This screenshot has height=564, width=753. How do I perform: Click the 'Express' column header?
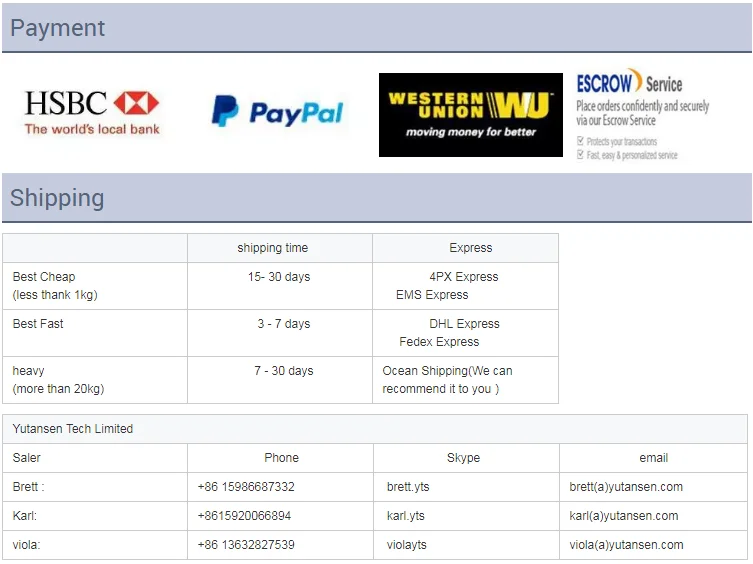(x=471, y=248)
